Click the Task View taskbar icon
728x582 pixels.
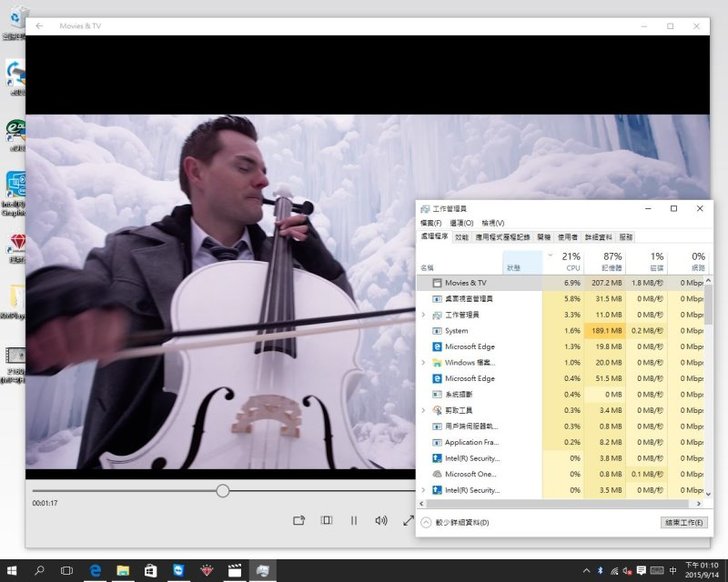tap(67, 570)
